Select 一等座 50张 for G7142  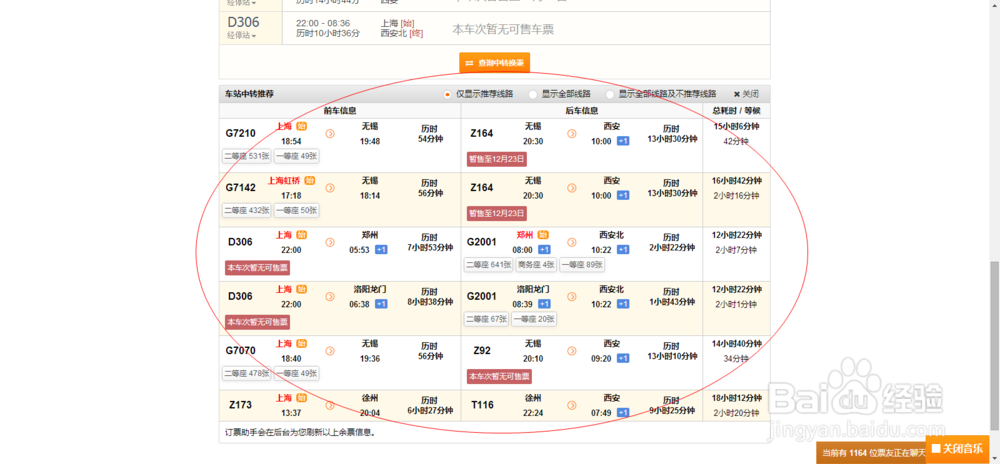pyautogui.click(x=297, y=210)
